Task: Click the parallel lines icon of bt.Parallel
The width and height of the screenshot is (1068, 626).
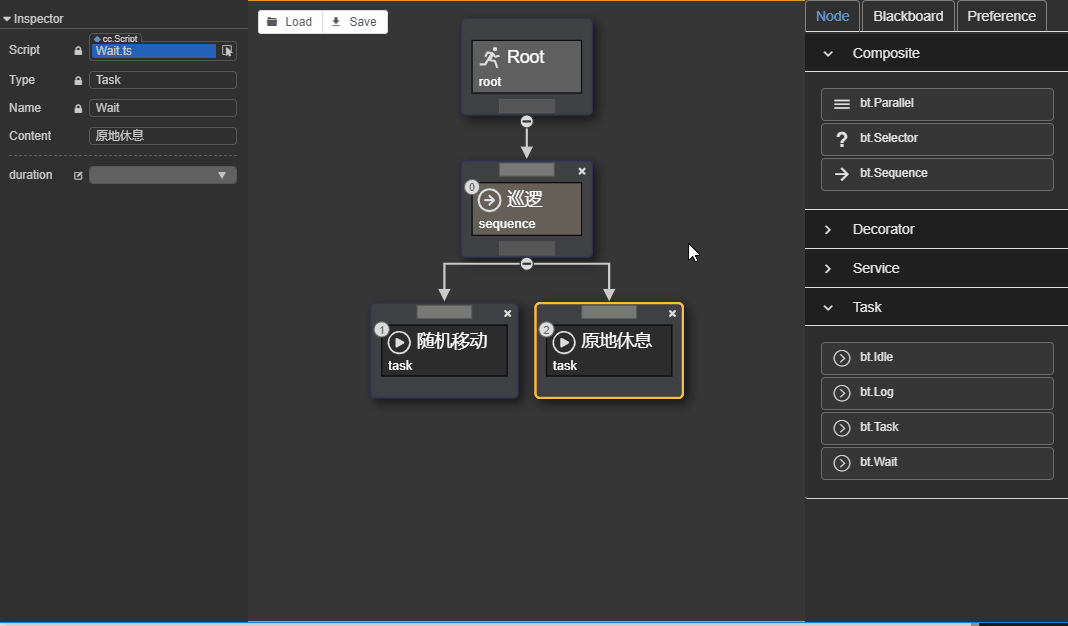Action: click(841, 104)
